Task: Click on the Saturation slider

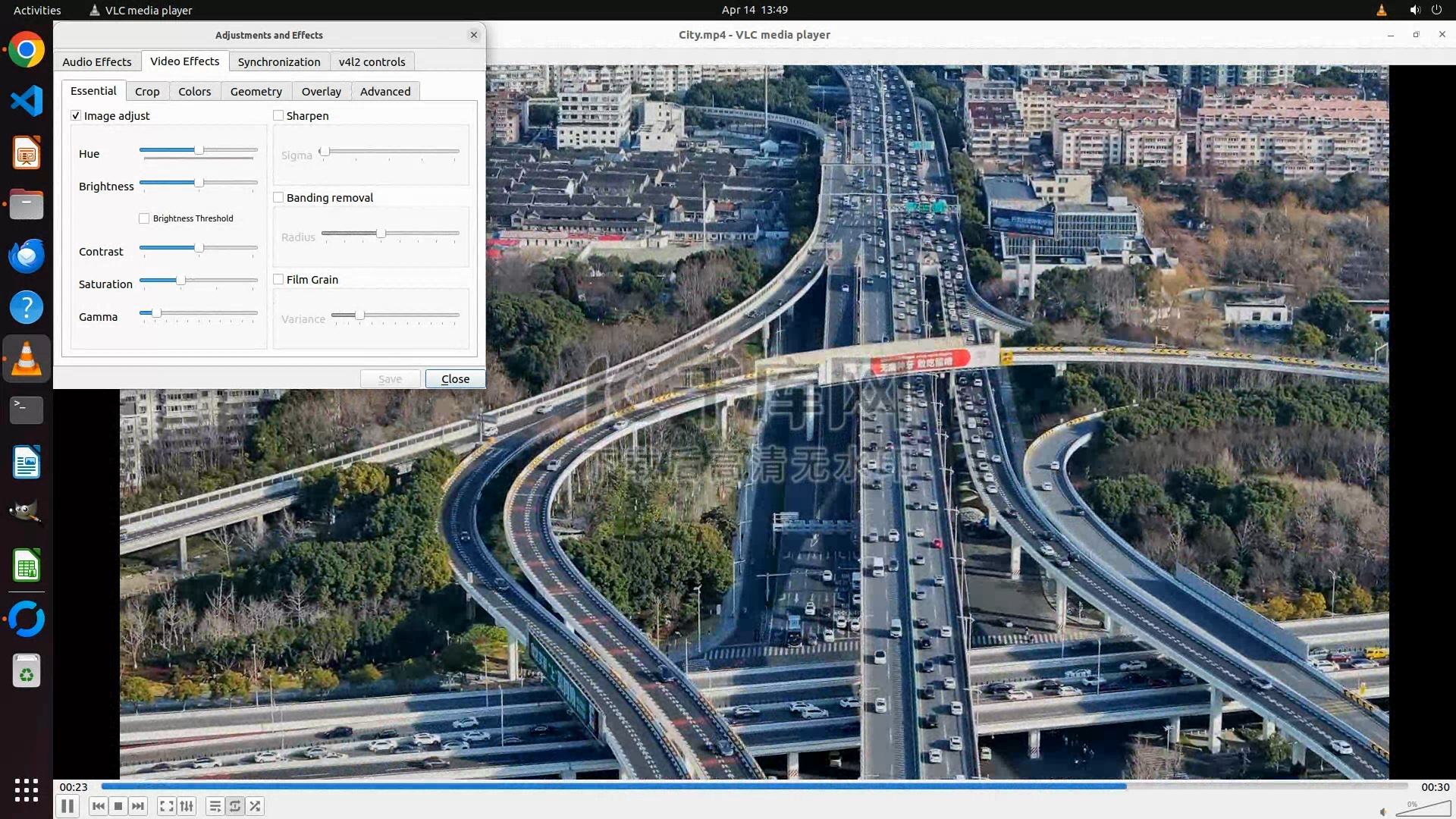Action: [x=199, y=281]
